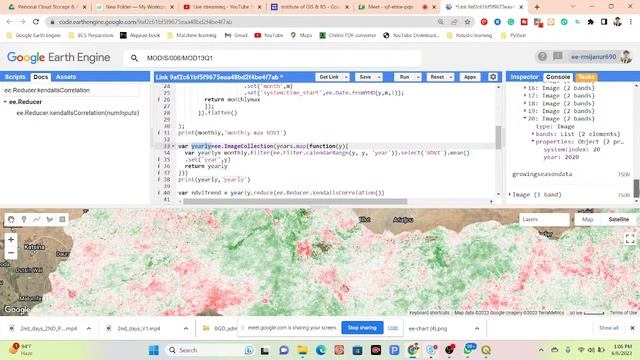640x360 pixels.
Task: Run the script with Run button
Action: 404,77
